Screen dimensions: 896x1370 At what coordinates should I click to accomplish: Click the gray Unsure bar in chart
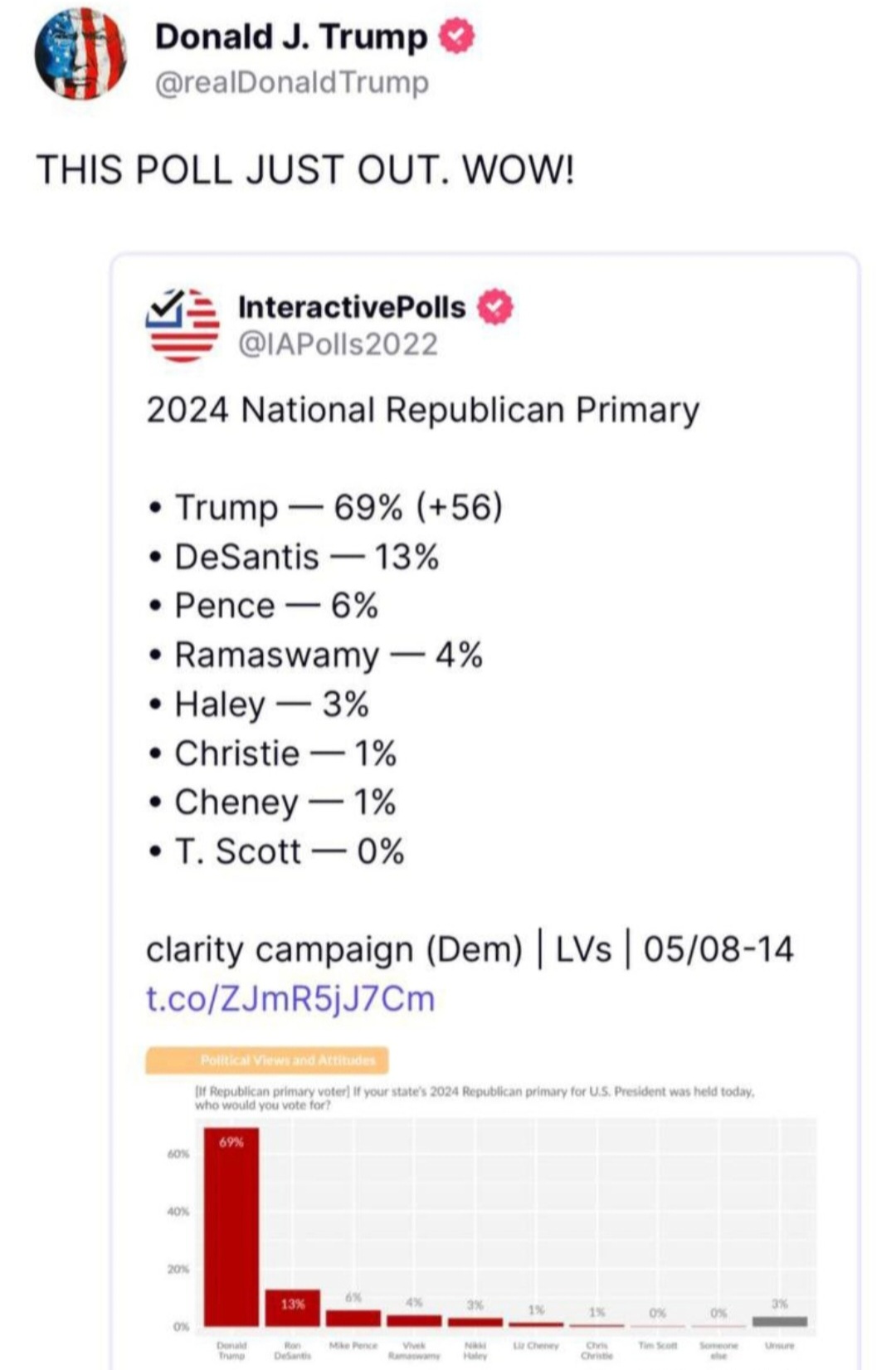coord(779,1321)
